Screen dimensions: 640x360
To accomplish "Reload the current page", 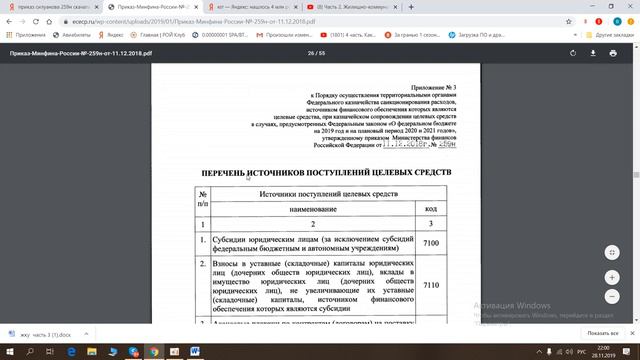I will click(x=36, y=22).
